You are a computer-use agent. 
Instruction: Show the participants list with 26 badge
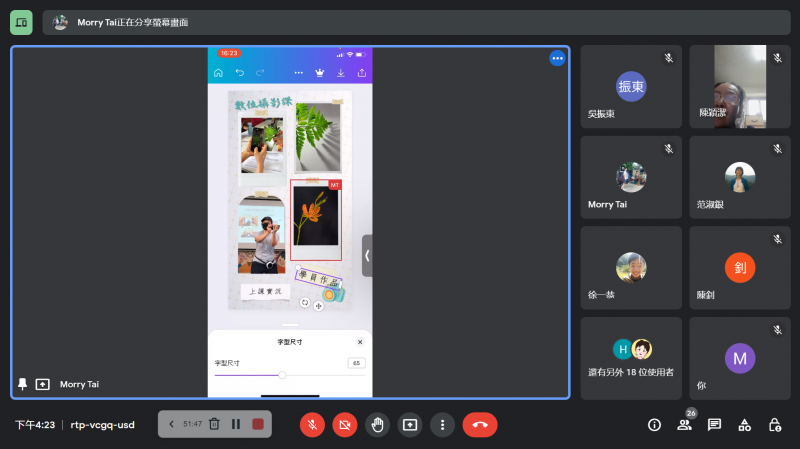[684, 425]
